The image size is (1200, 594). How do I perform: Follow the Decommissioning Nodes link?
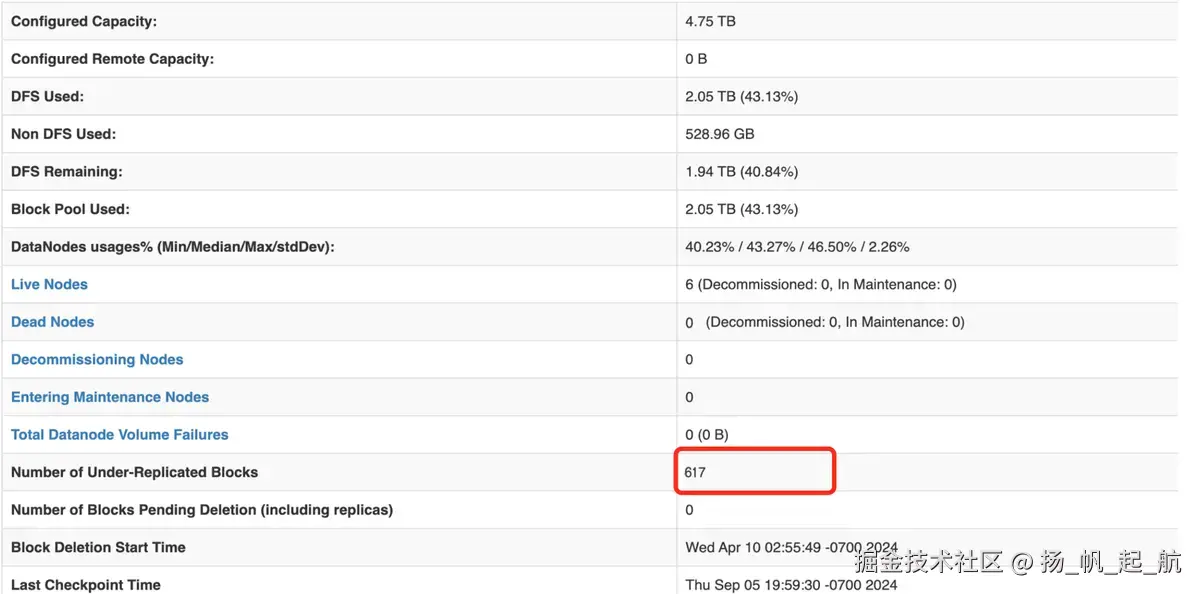click(x=97, y=360)
